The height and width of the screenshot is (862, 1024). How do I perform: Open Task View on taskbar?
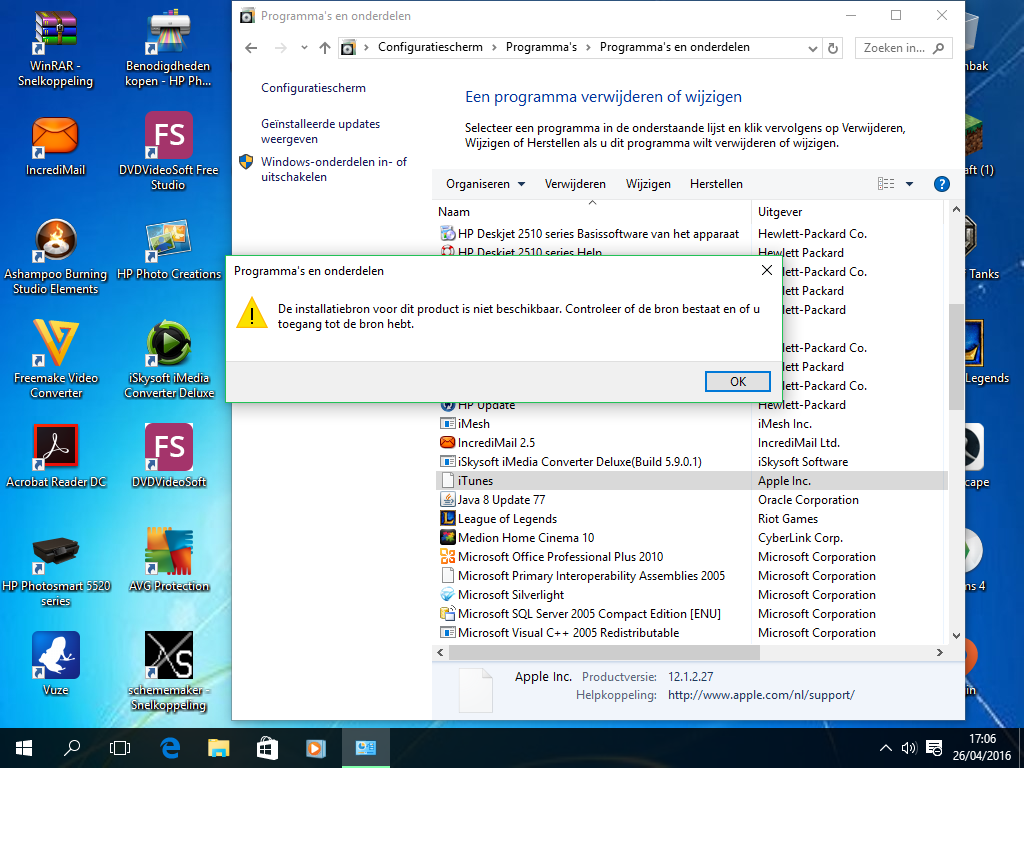[120, 748]
